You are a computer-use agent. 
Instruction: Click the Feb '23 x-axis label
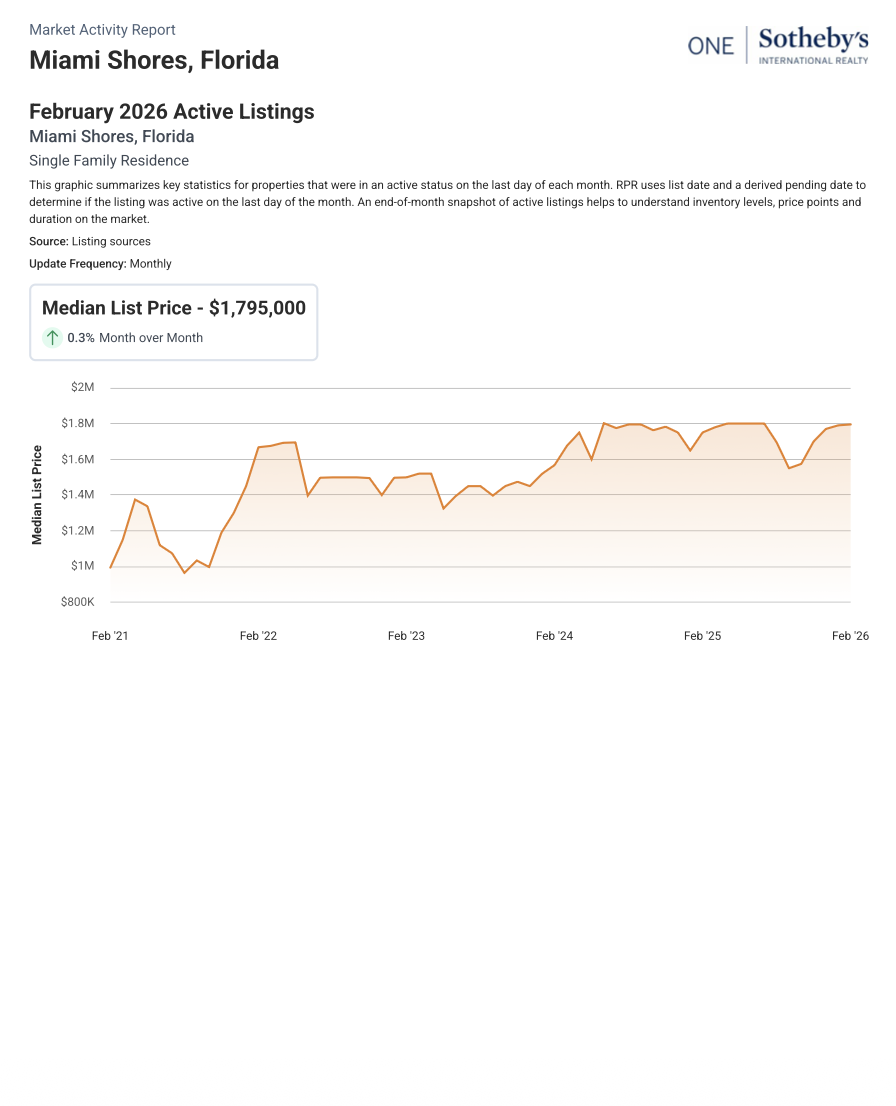pyautogui.click(x=406, y=636)
